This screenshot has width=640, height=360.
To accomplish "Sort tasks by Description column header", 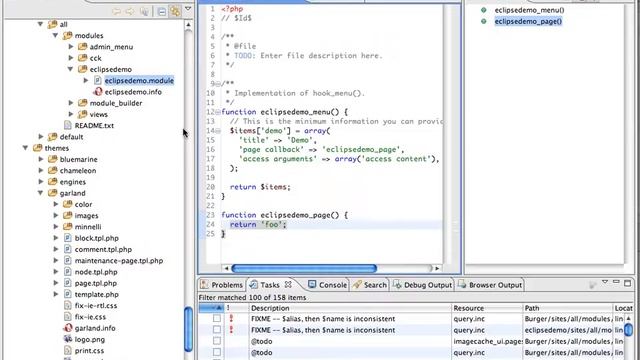I will (x=350, y=308).
